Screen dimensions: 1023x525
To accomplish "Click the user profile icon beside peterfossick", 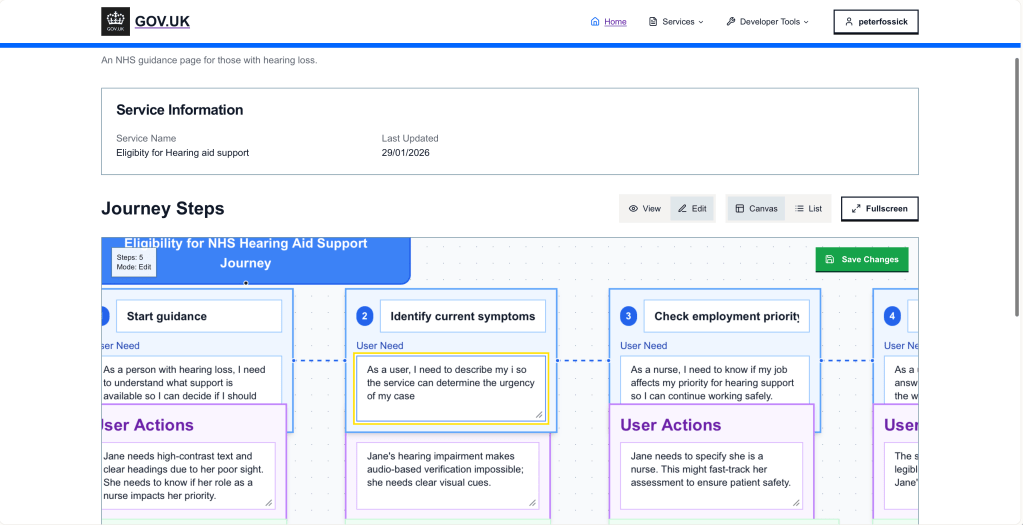I will [849, 22].
